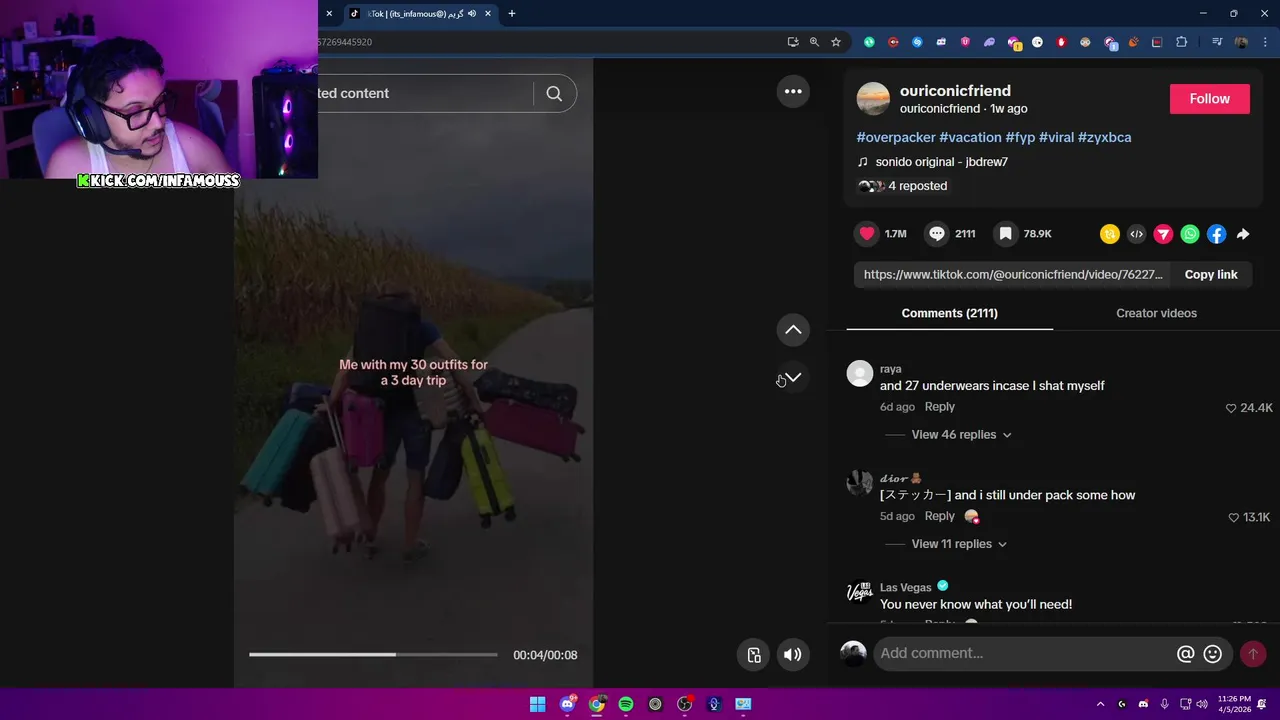Like dior's comment with heart

[1233, 517]
